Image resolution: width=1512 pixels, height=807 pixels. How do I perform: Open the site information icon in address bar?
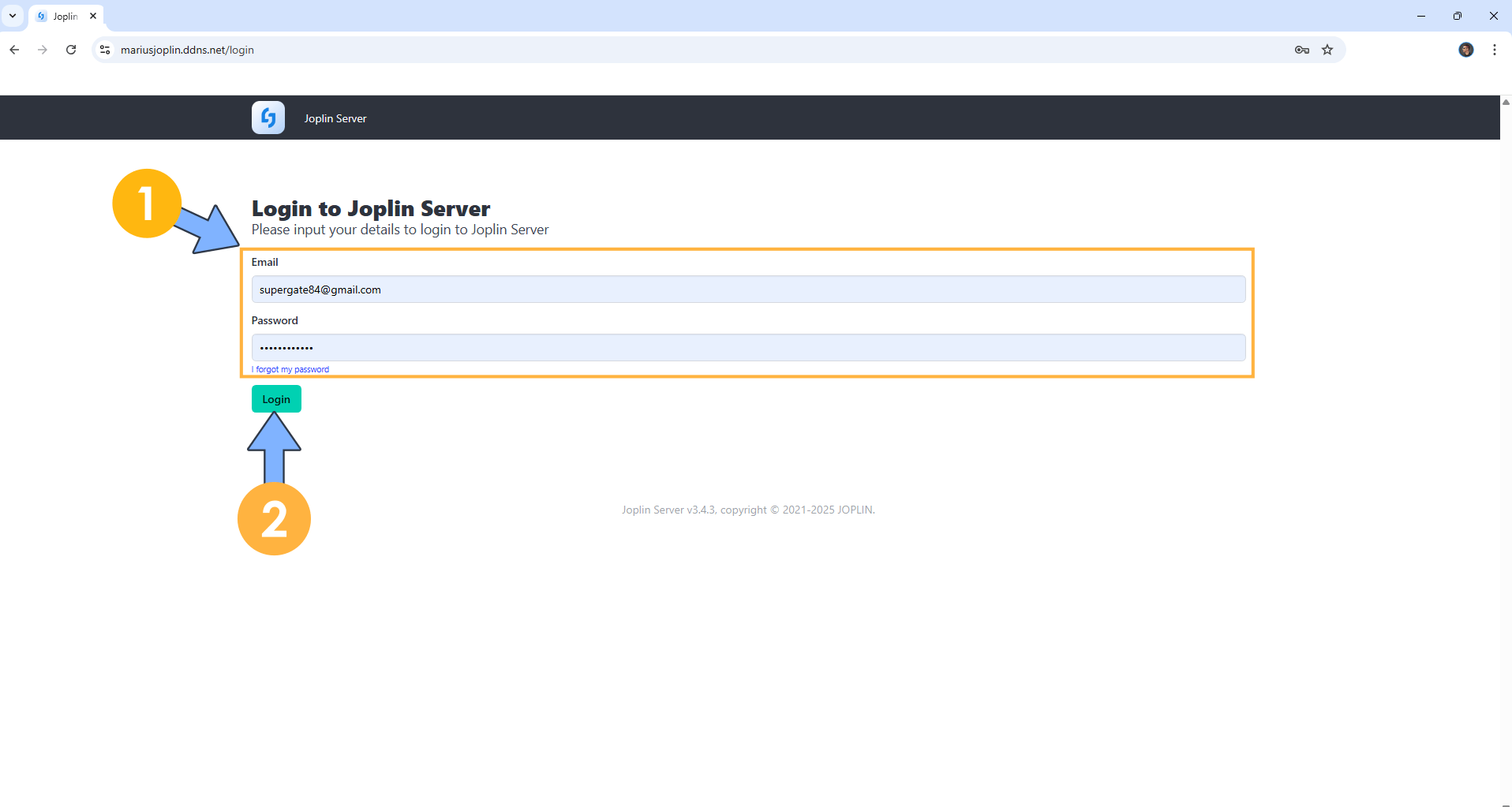click(x=105, y=50)
